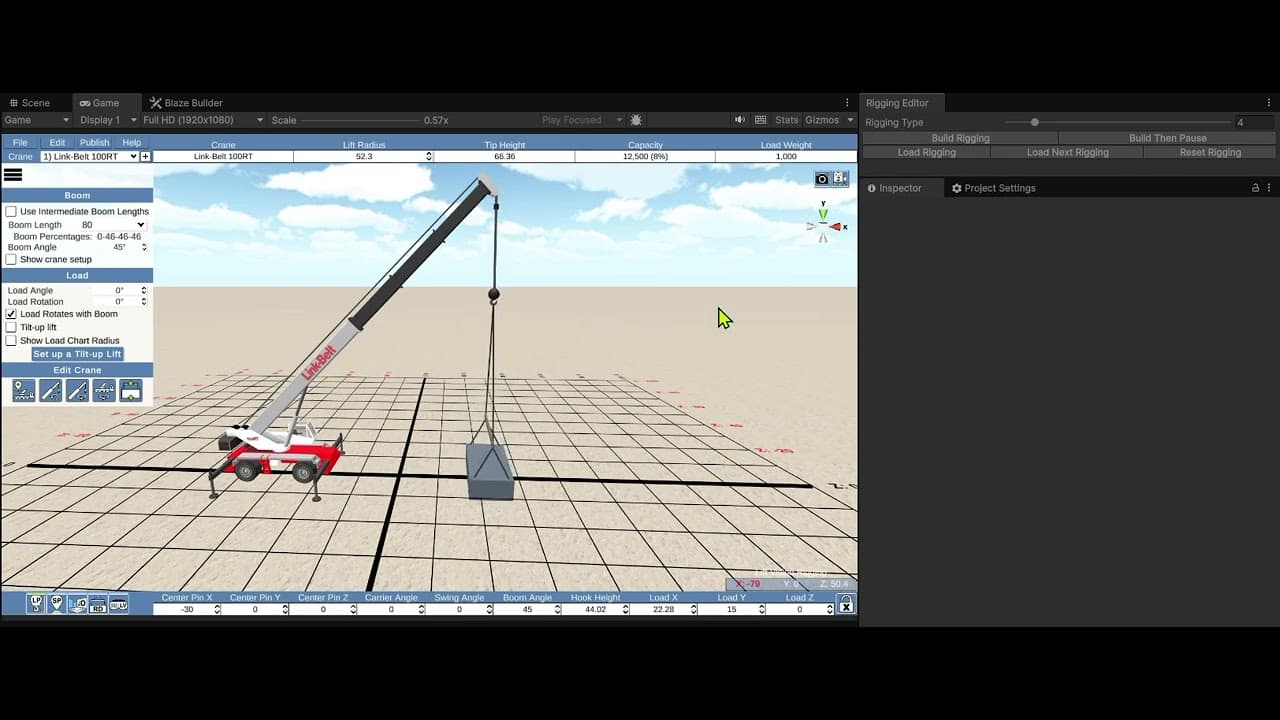The height and width of the screenshot is (720, 1280).
Task: Expand the Gizmos dropdown arrow
Action: tap(850, 120)
